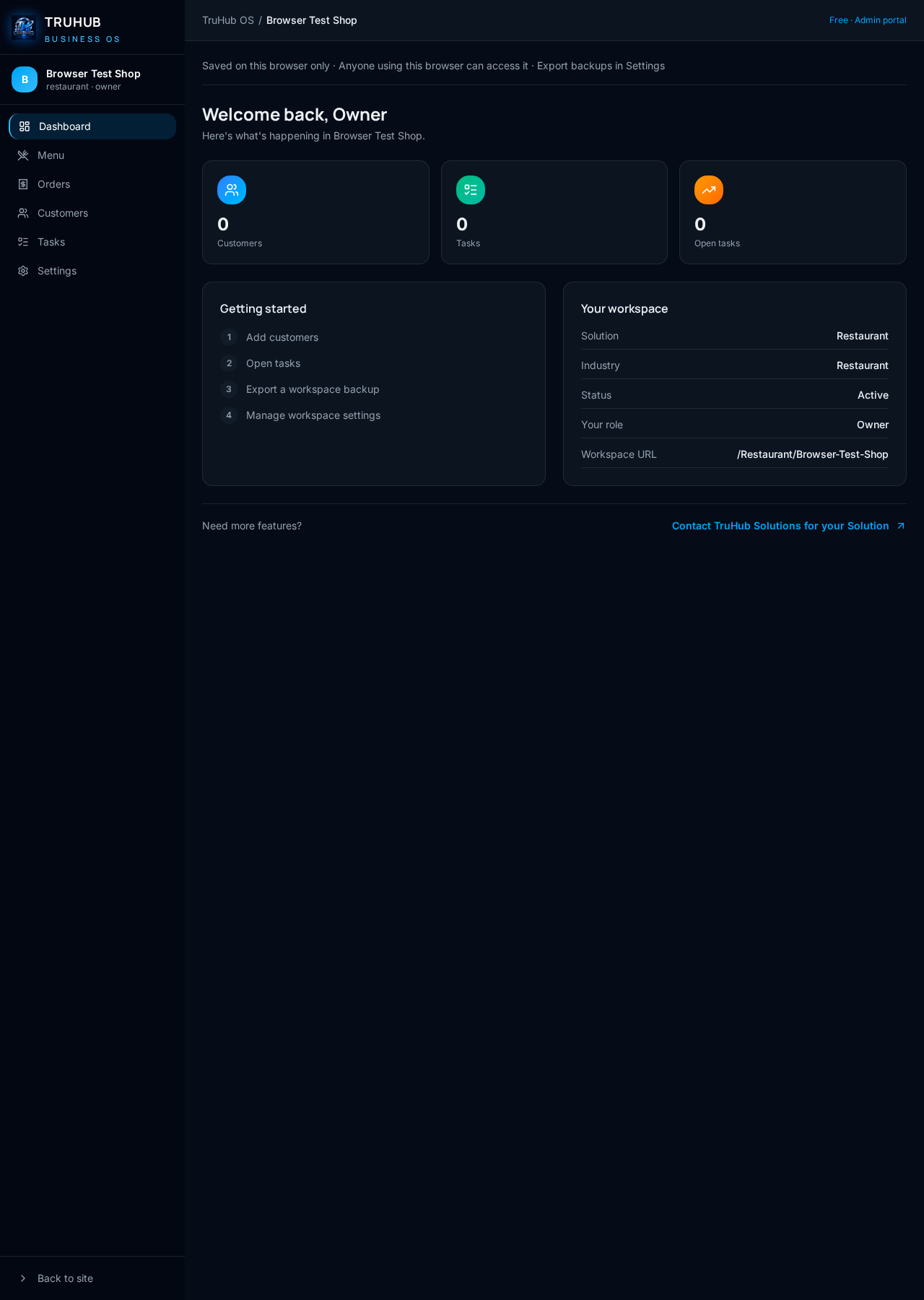Click Open tasks getting started step

pyautogui.click(x=273, y=363)
